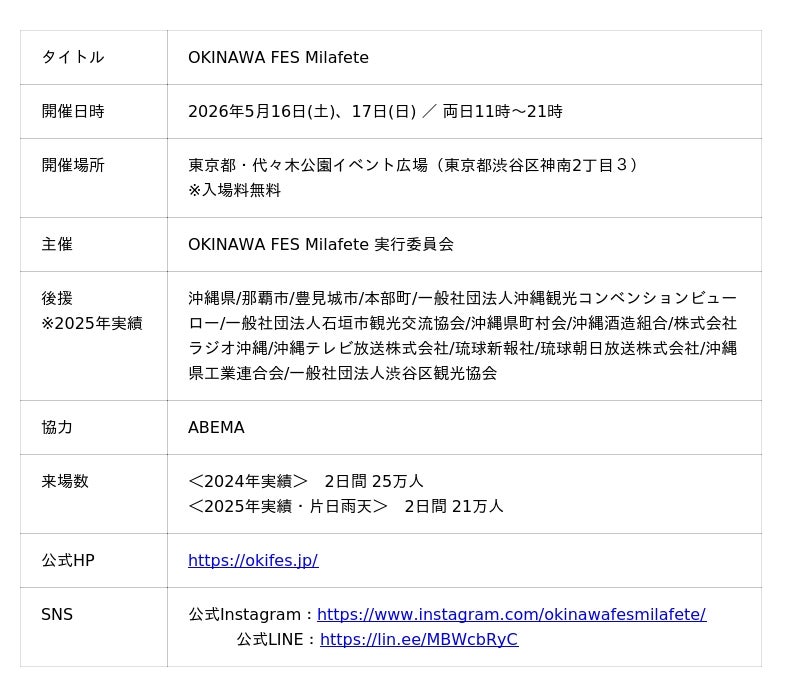Screen dimensions: 800x697
Task: Click the ABEMA text
Action: [x=216, y=427]
